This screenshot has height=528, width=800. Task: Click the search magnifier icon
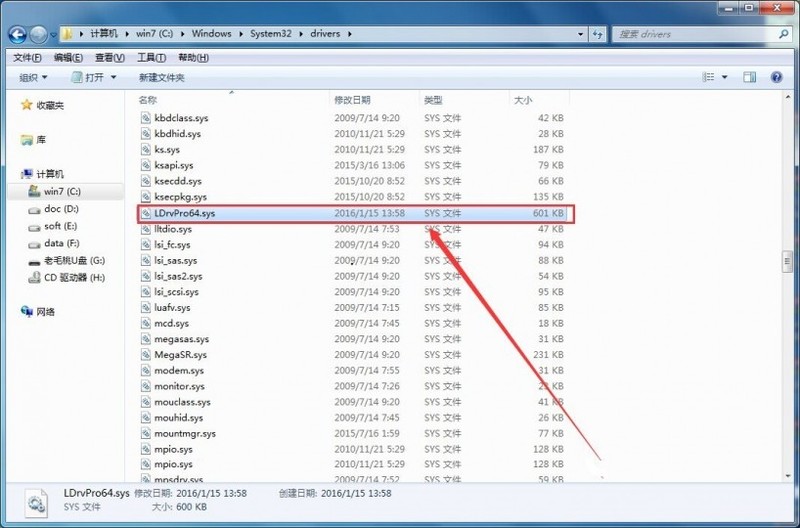[783, 34]
